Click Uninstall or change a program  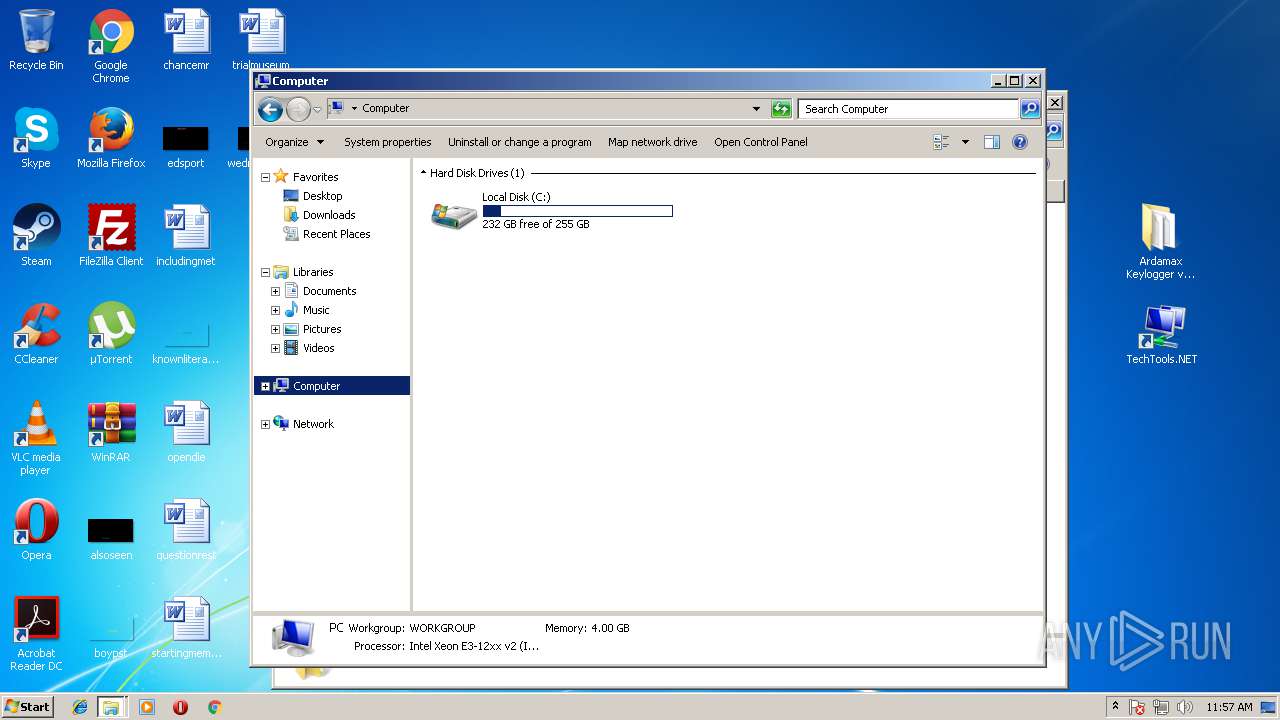tap(520, 142)
